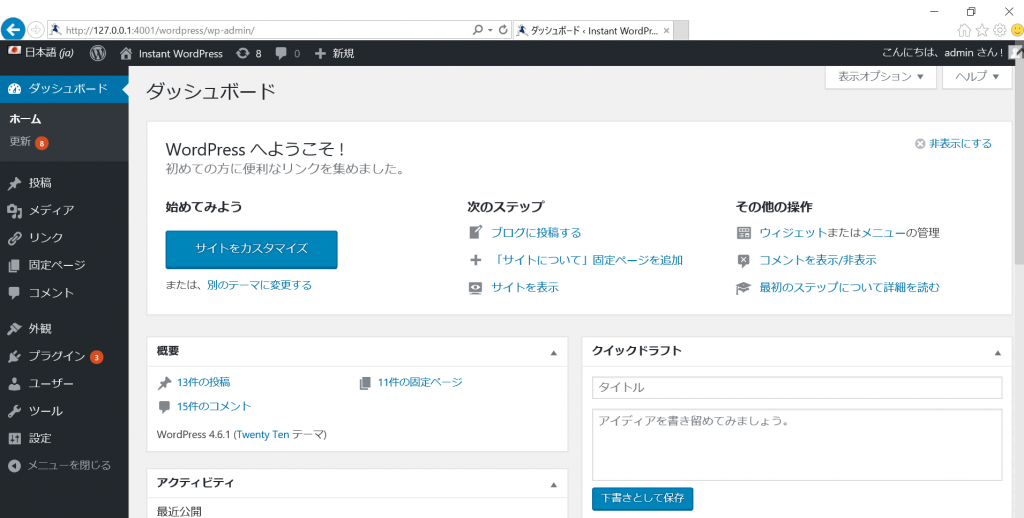Click the コメントを表示/非表示 link
The height and width of the screenshot is (518, 1024).
point(818,260)
